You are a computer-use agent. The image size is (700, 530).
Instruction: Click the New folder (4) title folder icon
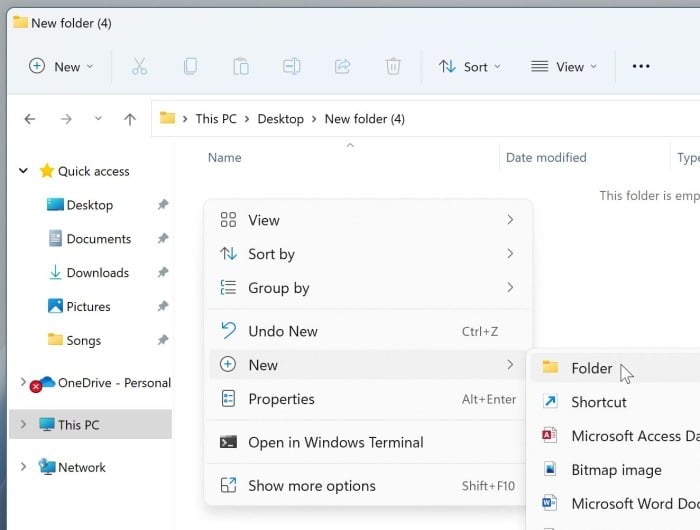click(20, 22)
